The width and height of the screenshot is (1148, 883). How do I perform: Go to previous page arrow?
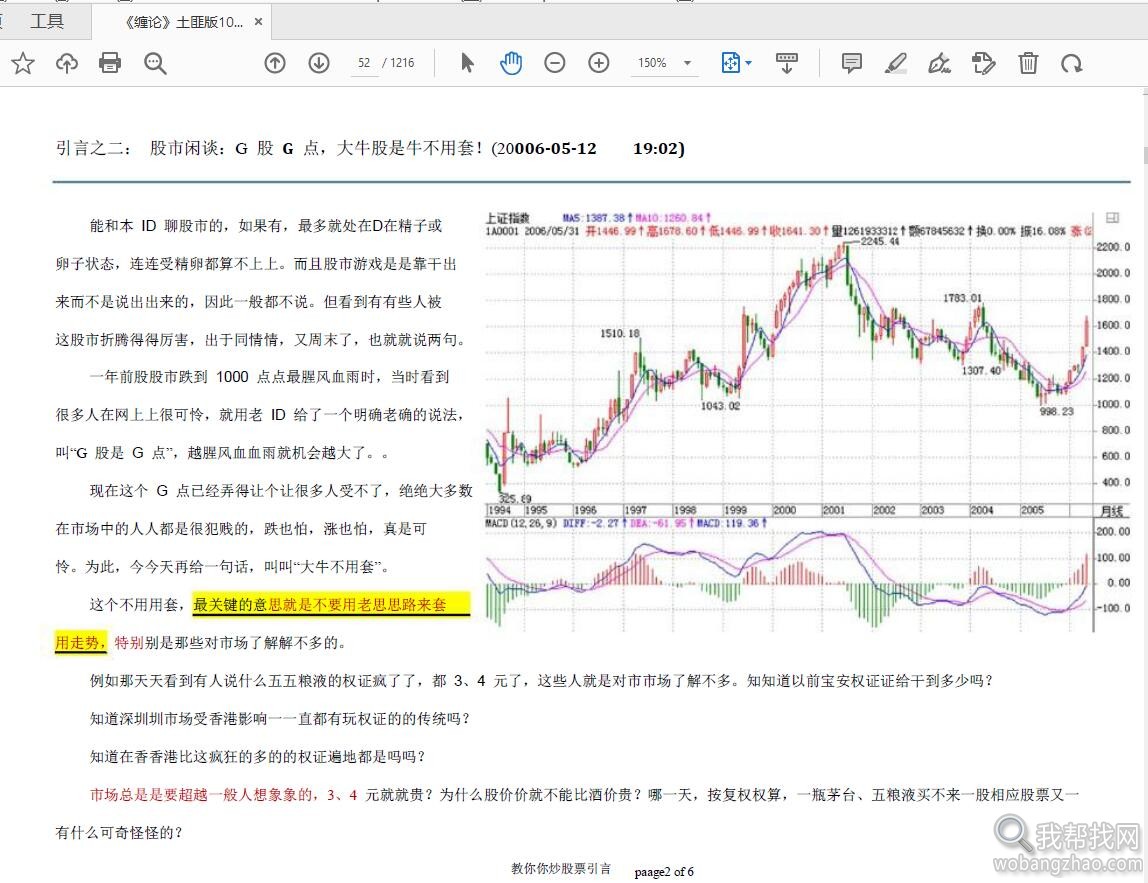tap(275, 64)
